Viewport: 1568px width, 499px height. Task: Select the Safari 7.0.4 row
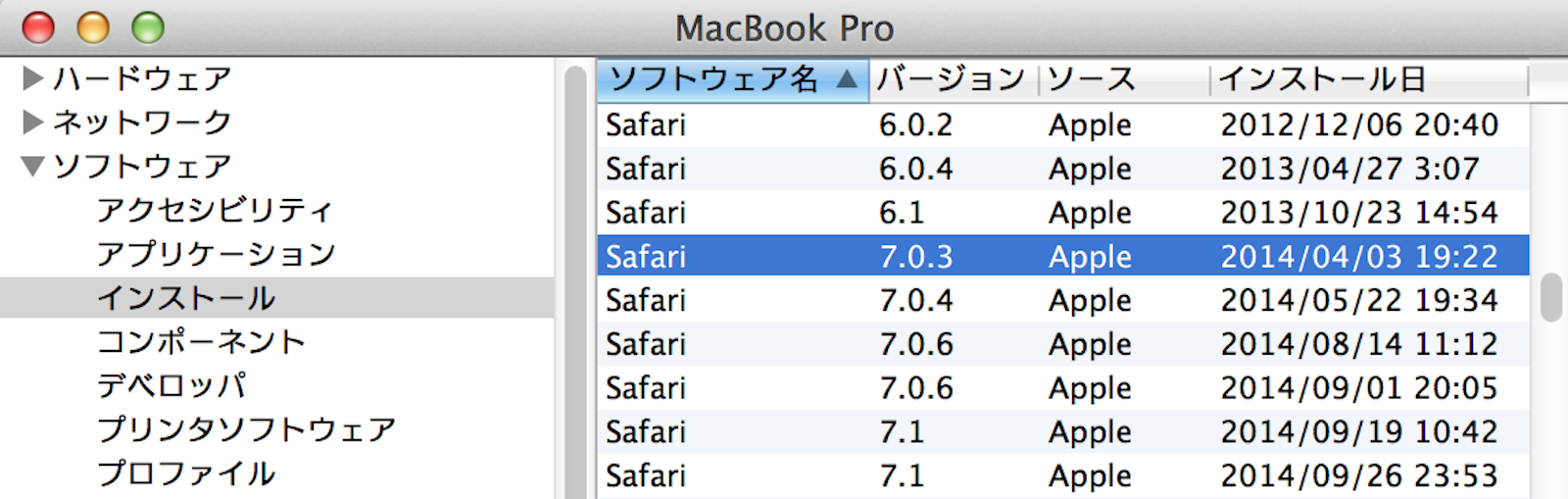point(1062,300)
